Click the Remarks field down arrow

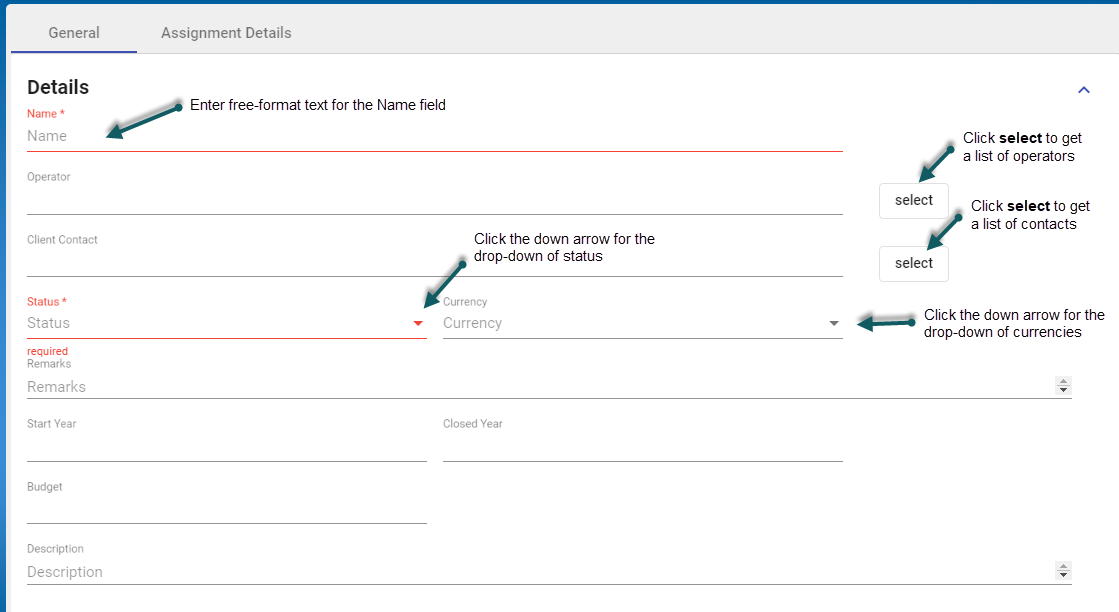[1063, 390]
